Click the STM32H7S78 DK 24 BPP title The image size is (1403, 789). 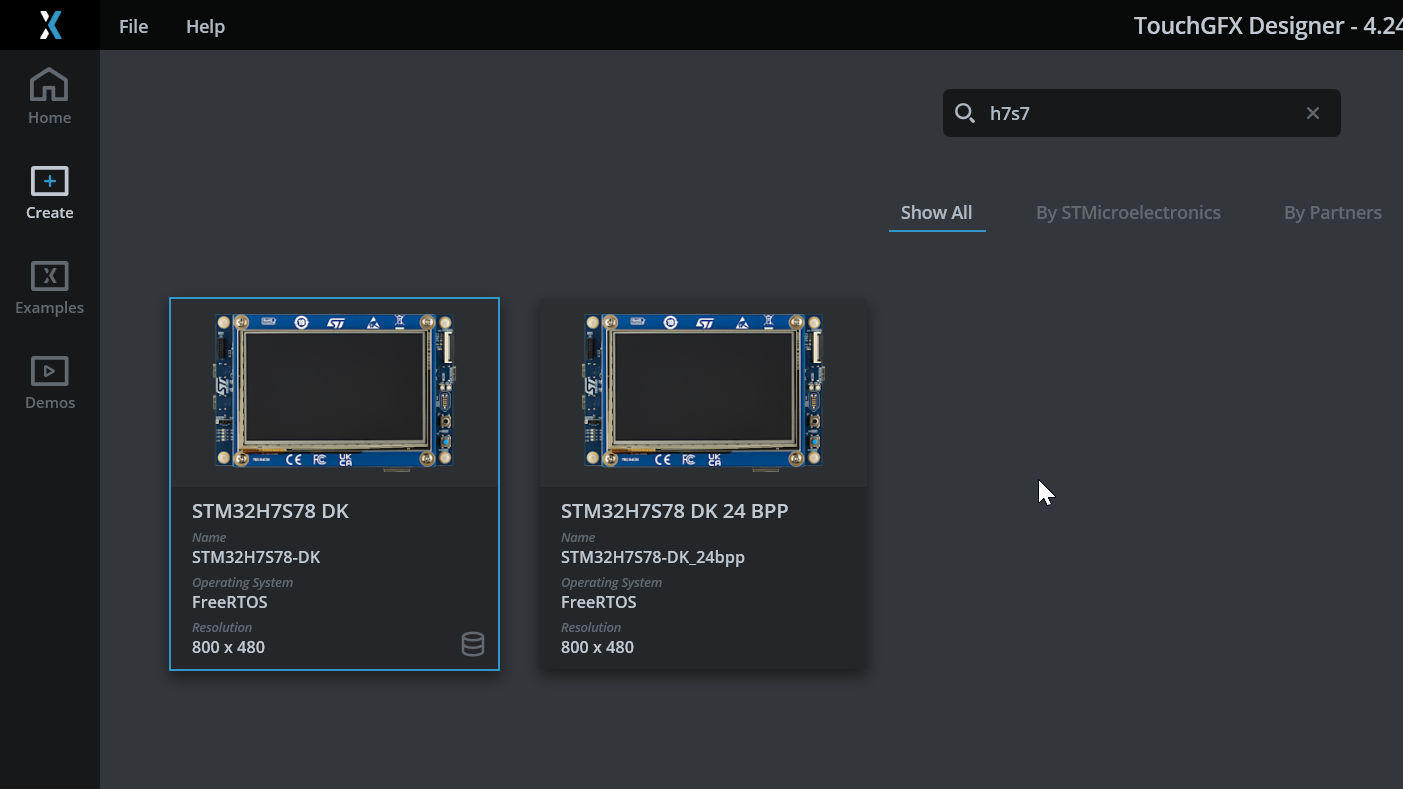point(675,511)
